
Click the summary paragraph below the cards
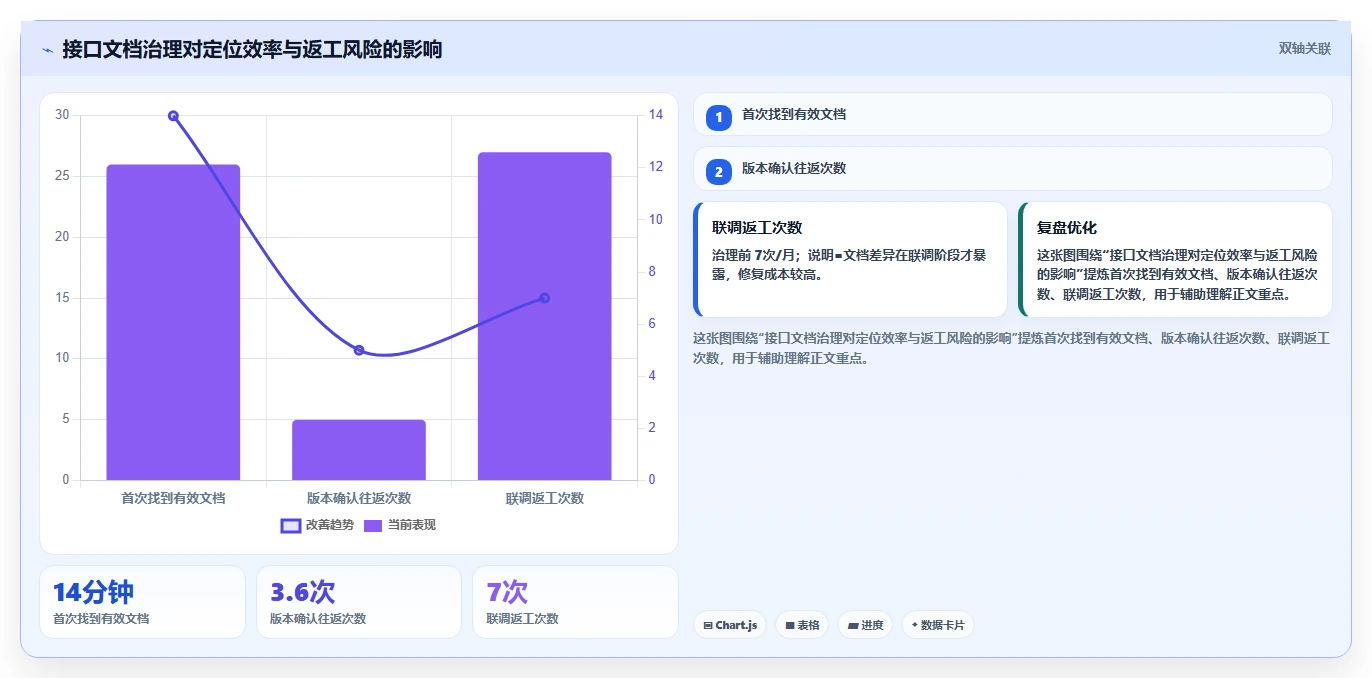(x=1011, y=348)
